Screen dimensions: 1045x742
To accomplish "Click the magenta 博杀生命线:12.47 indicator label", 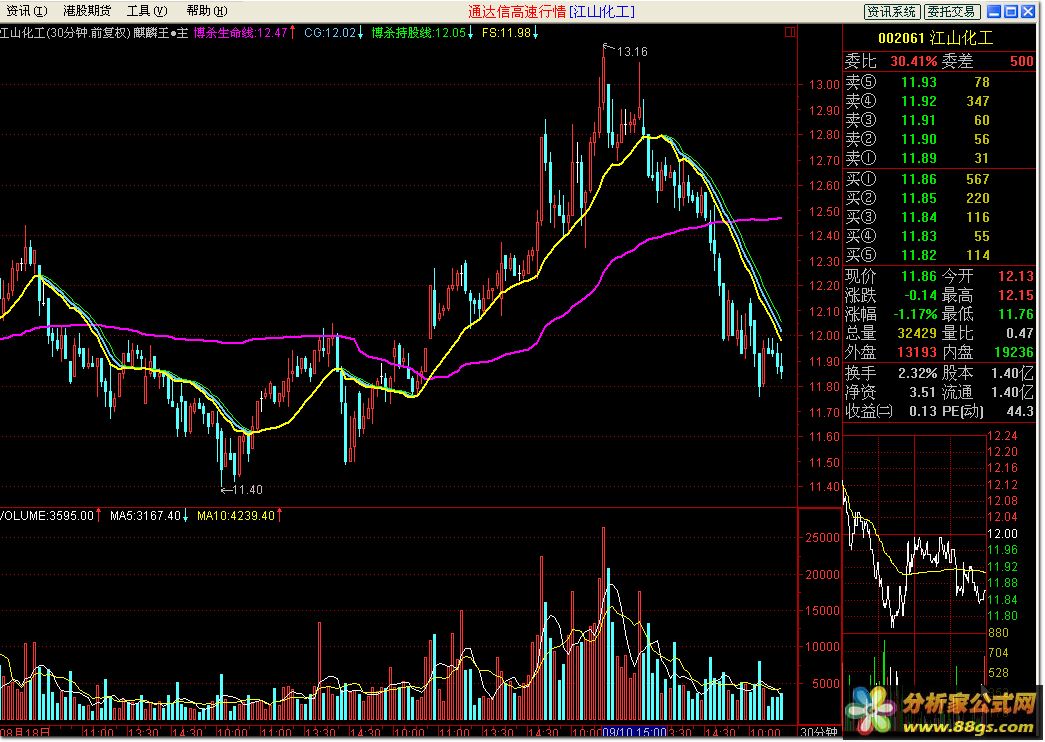I will [x=245, y=33].
